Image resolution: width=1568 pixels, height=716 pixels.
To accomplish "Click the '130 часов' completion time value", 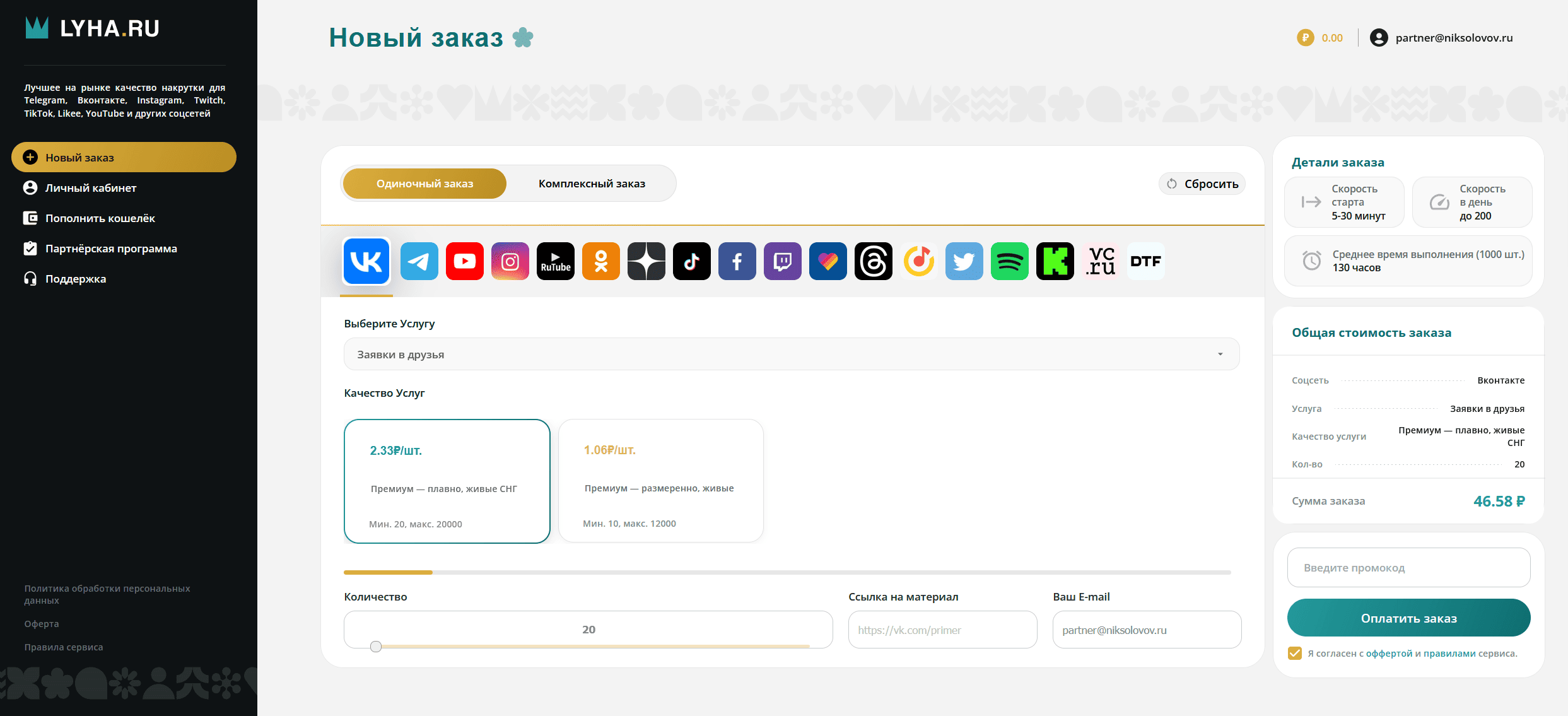I will 1356,268.
